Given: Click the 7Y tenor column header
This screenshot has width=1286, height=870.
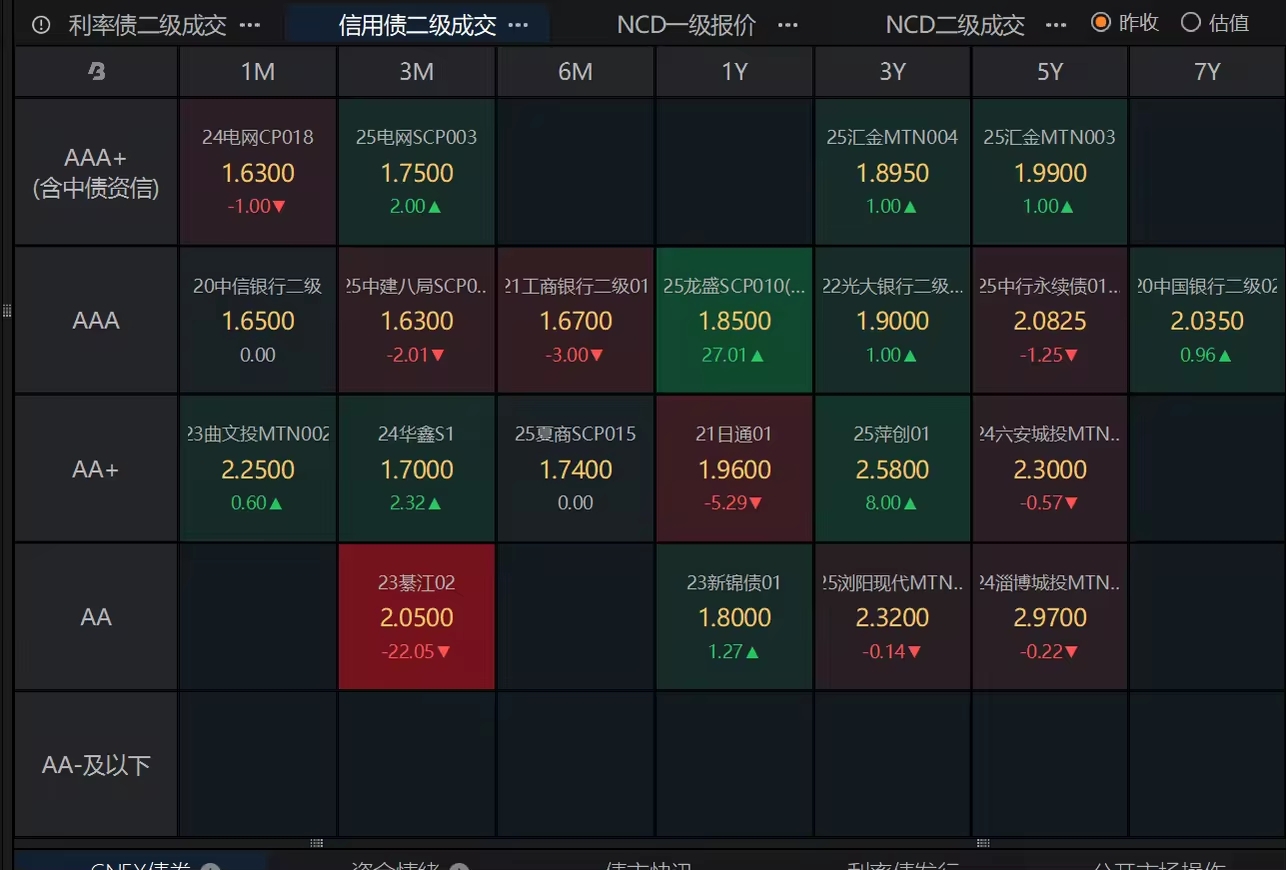Looking at the screenshot, I should 1207,71.
